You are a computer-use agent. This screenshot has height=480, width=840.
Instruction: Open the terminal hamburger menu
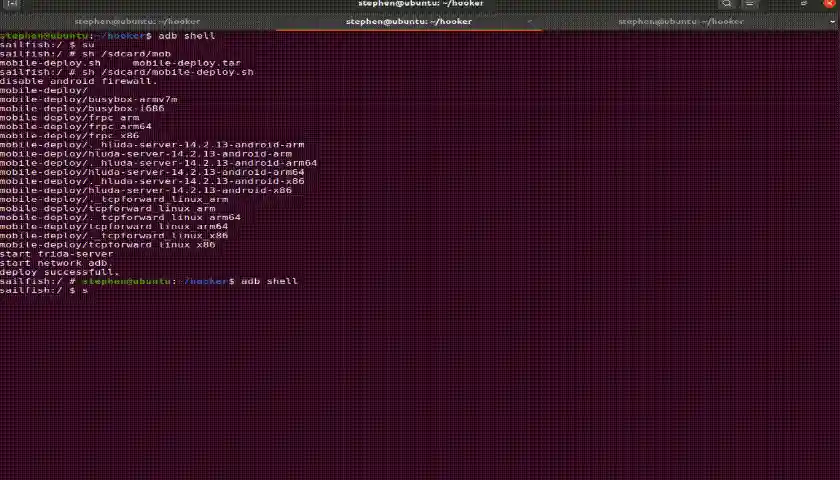coord(748,4)
